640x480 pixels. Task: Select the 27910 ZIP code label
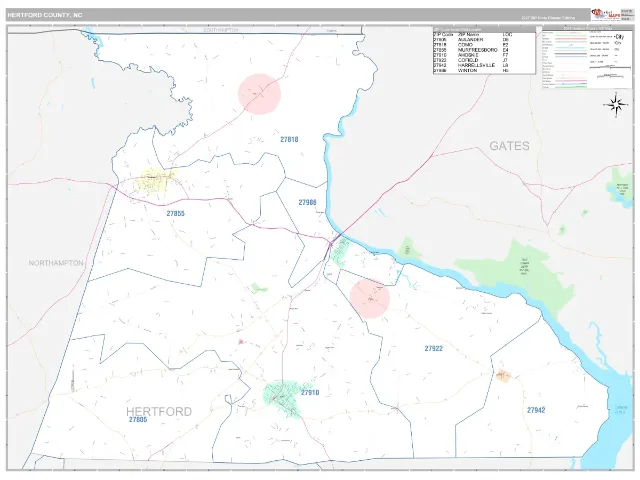pos(310,392)
